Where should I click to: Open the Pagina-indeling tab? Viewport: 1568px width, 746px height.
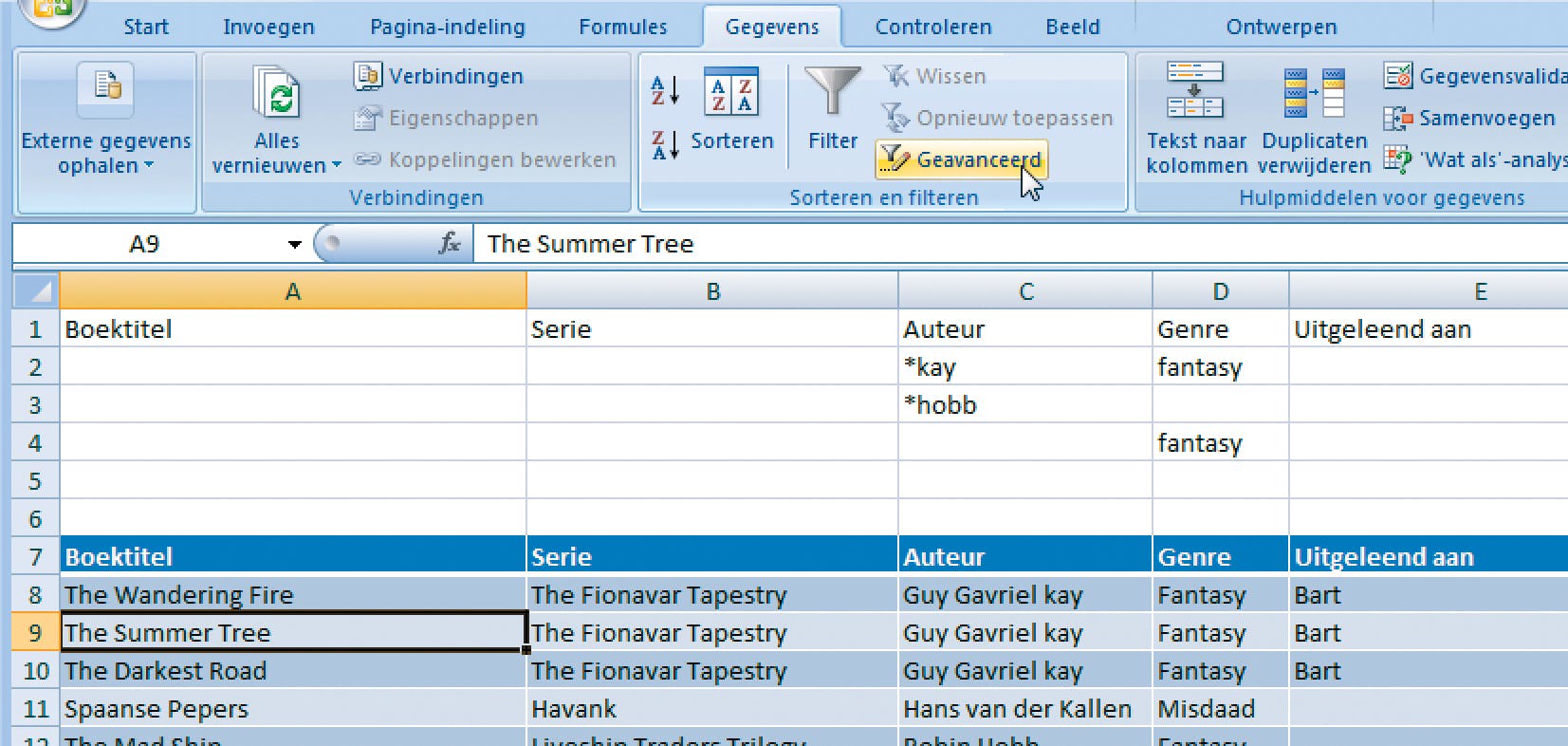click(447, 27)
